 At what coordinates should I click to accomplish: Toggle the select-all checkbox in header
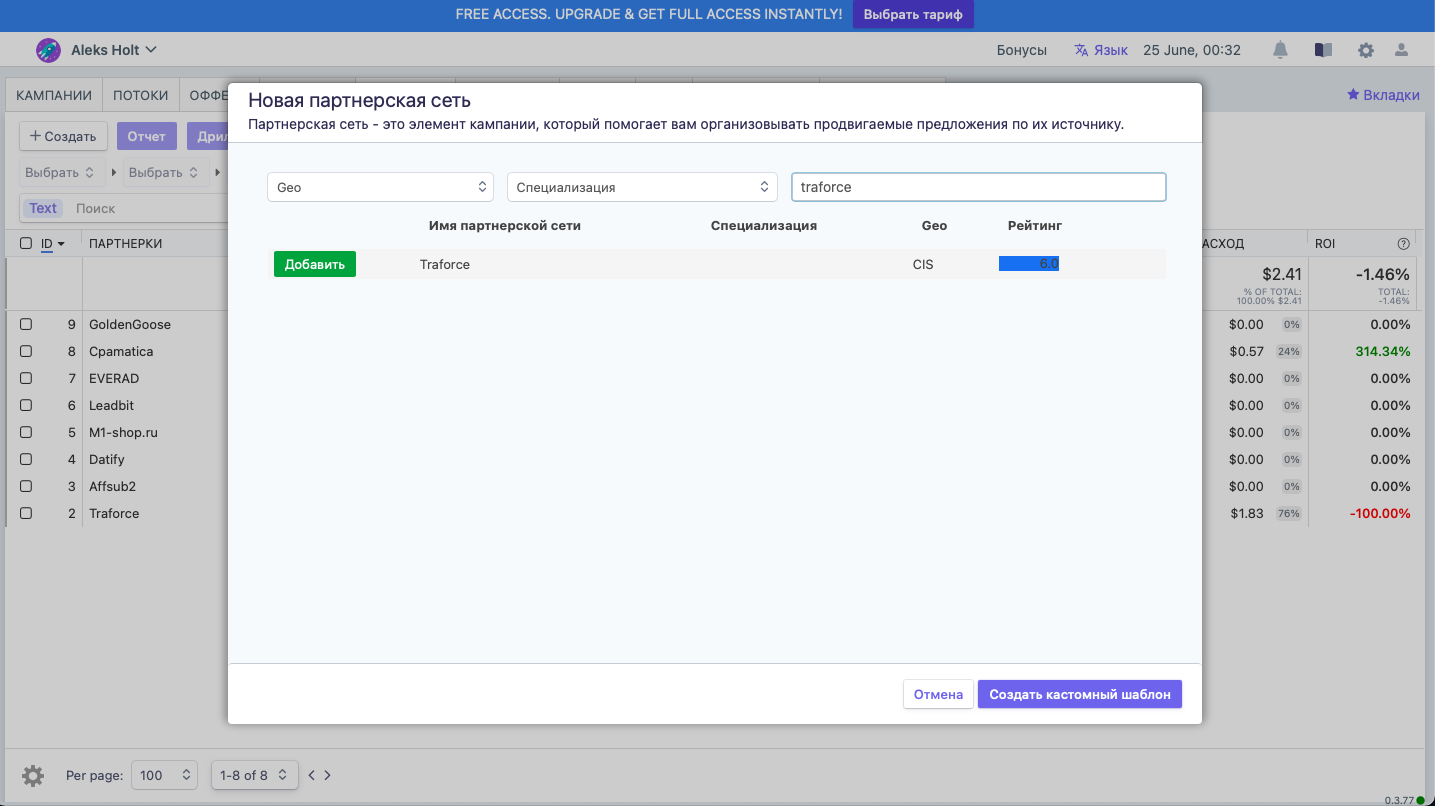pyautogui.click(x=26, y=243)
